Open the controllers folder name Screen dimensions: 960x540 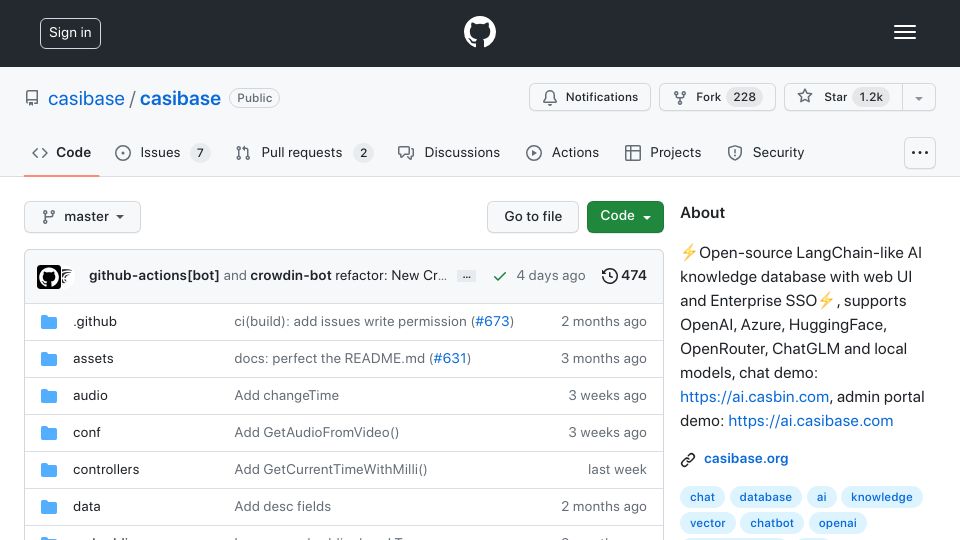coord(106,470)
